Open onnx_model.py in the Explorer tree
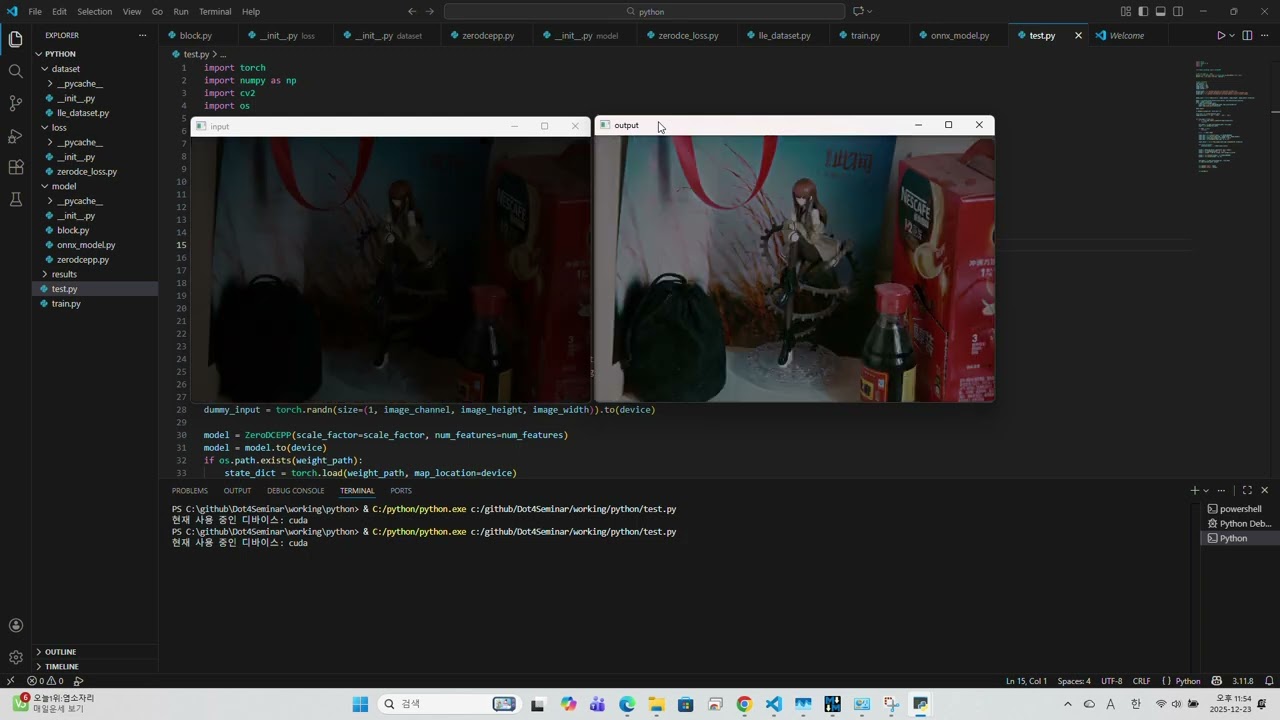 click(95, 245)
